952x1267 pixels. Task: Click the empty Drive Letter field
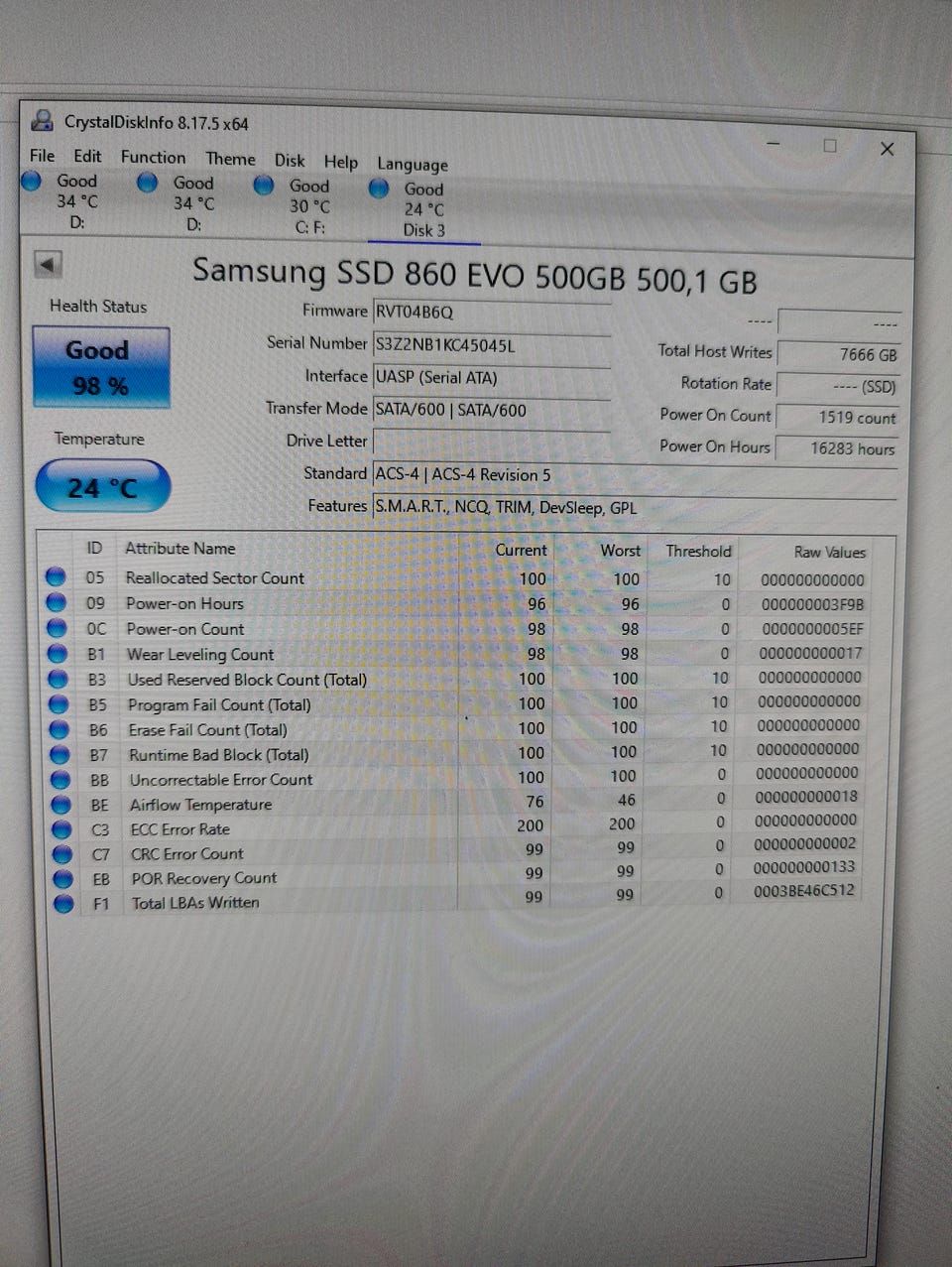click(491, 443)
